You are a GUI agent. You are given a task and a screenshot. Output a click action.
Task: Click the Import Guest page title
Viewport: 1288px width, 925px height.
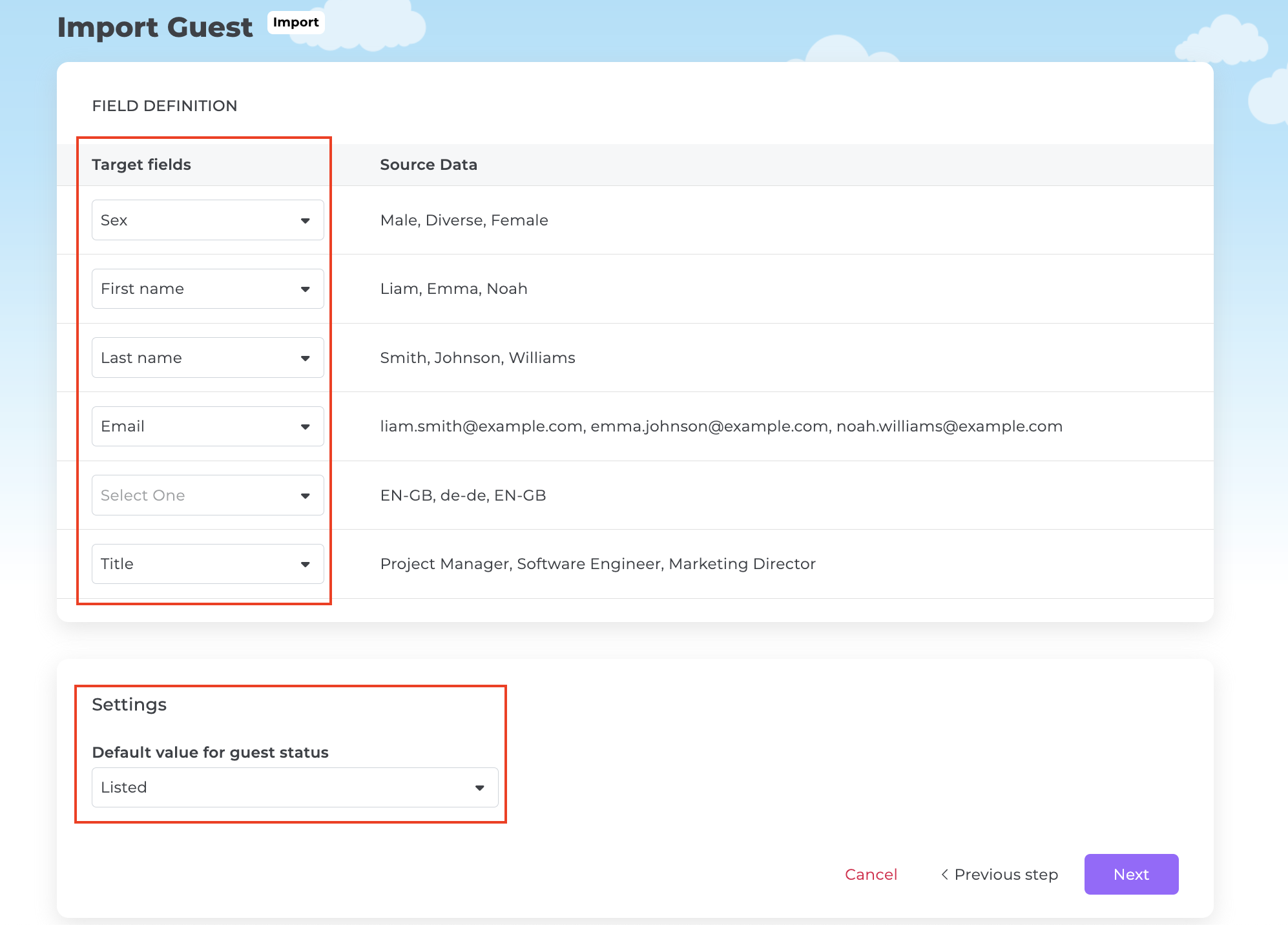[x=155, y=27]
